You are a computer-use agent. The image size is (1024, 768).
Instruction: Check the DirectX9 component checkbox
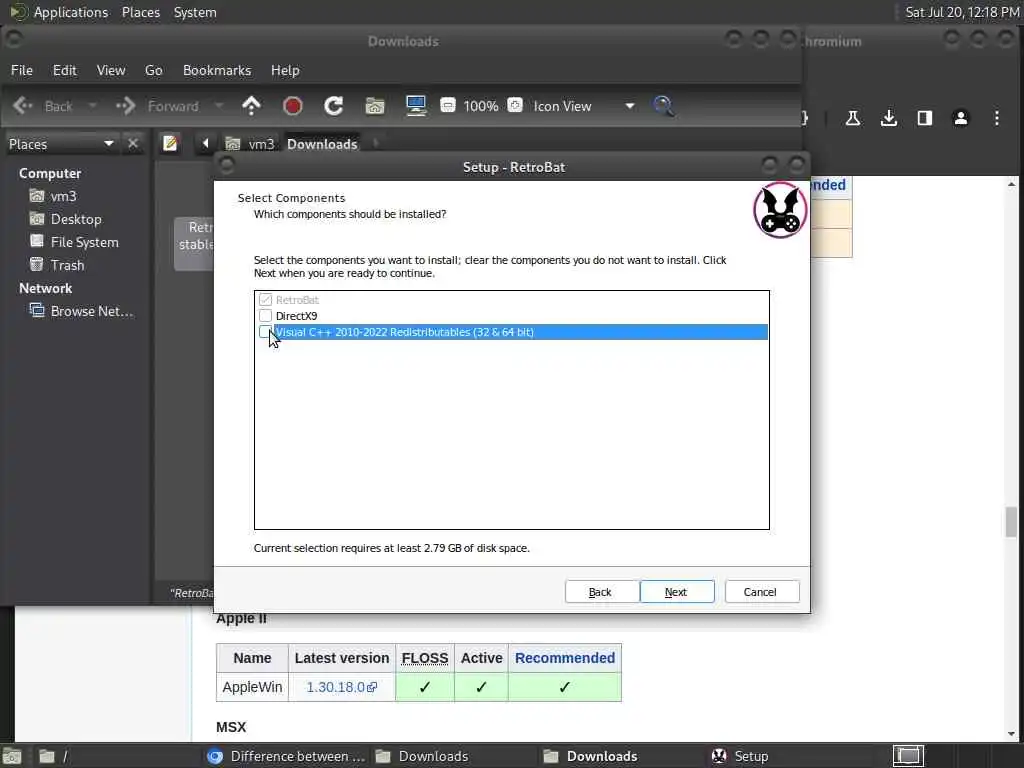265,315
